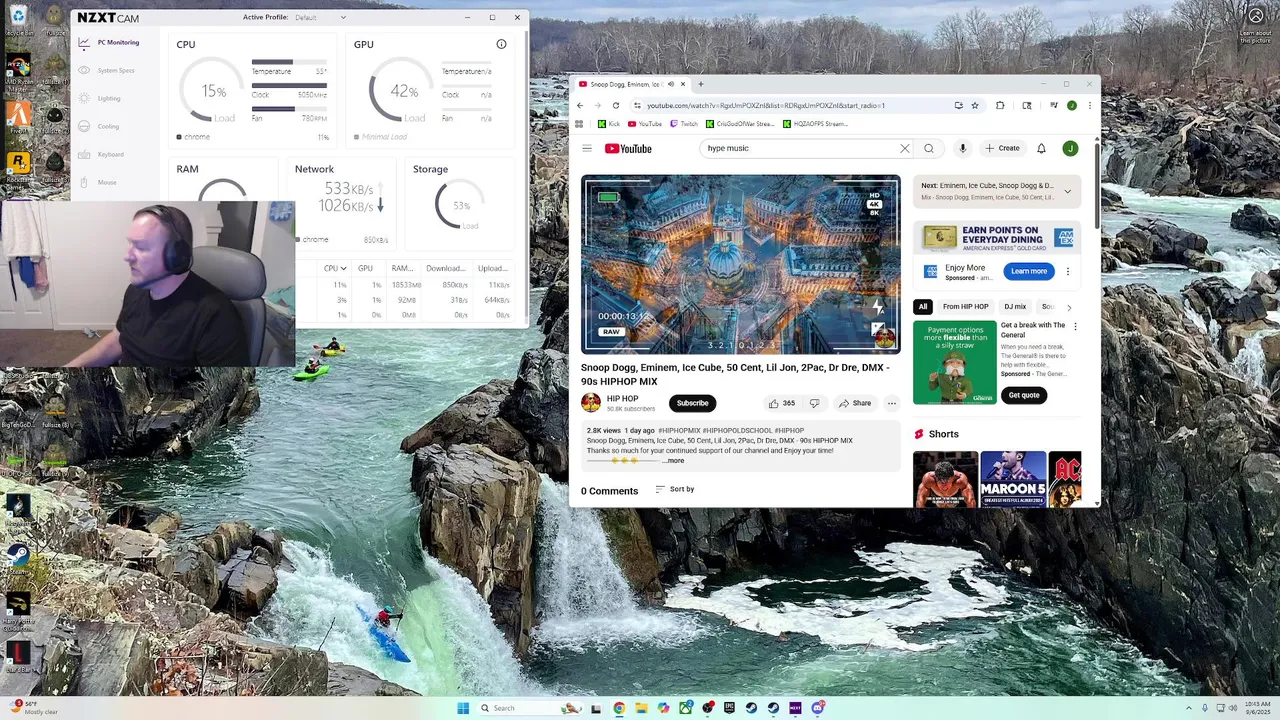Open HIP HOP channel avatar
This screenshot has width=1280, height=720.
(x=591, y=403)
